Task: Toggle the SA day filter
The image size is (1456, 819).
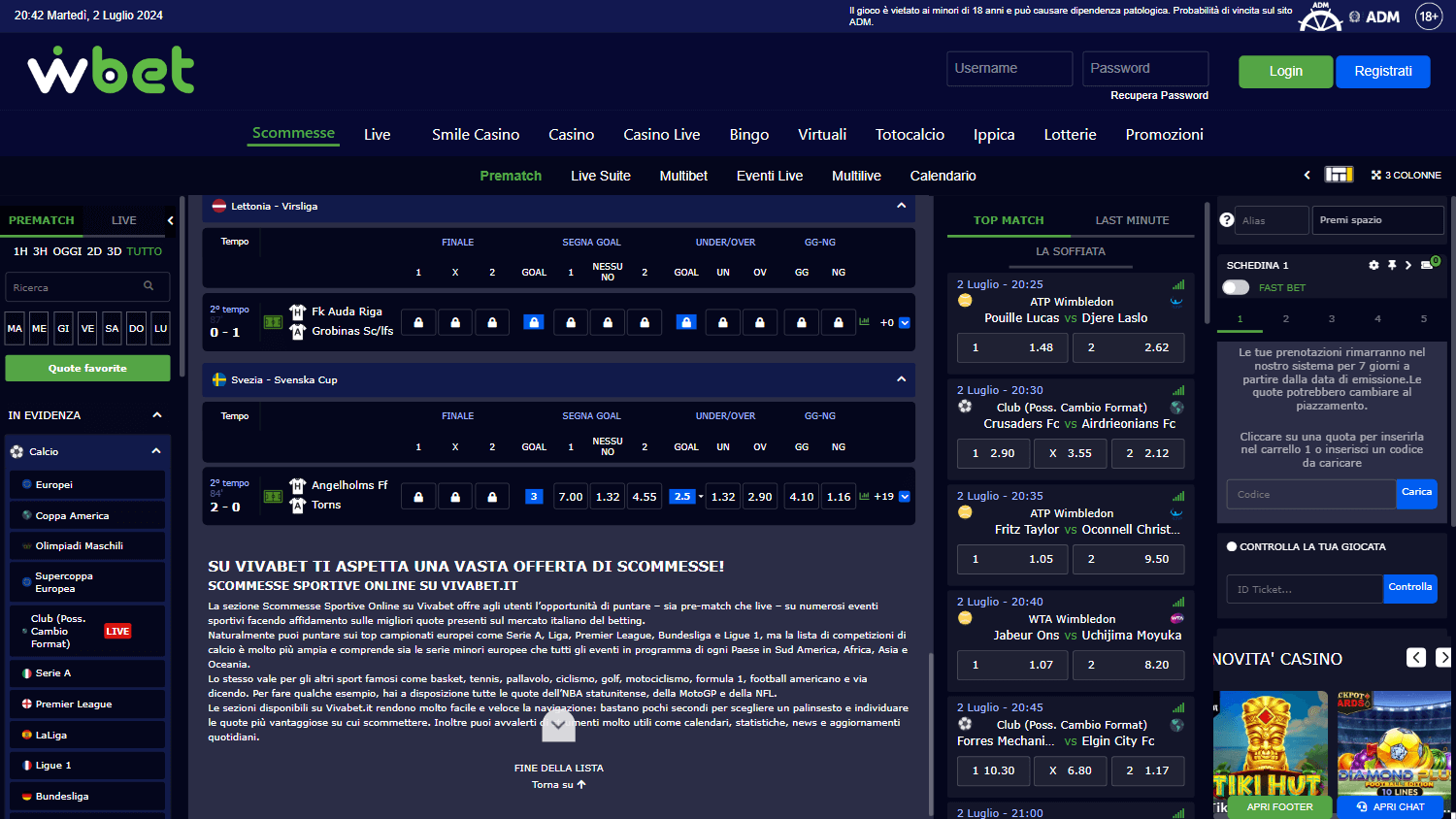Action: point(112,328)
